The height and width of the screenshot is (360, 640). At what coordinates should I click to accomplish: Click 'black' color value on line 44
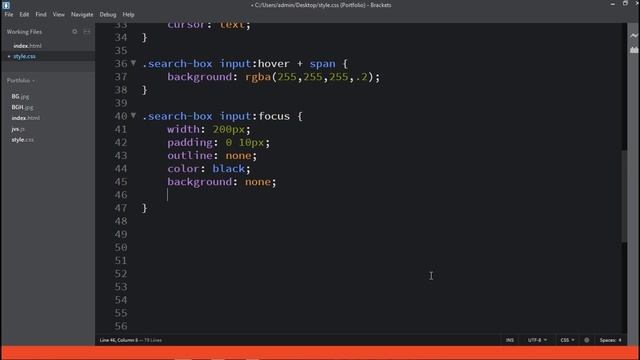point(229,169)
